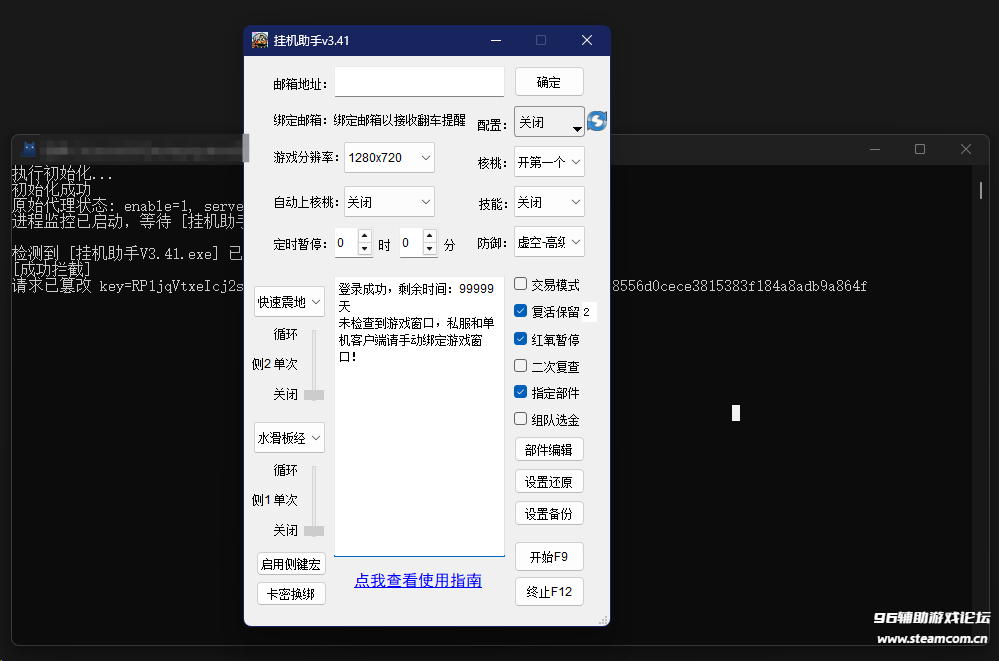Screen dimensions: 999x661
Task: Click the 侧1 单次 slider label
Action: [x=275, y=500]
